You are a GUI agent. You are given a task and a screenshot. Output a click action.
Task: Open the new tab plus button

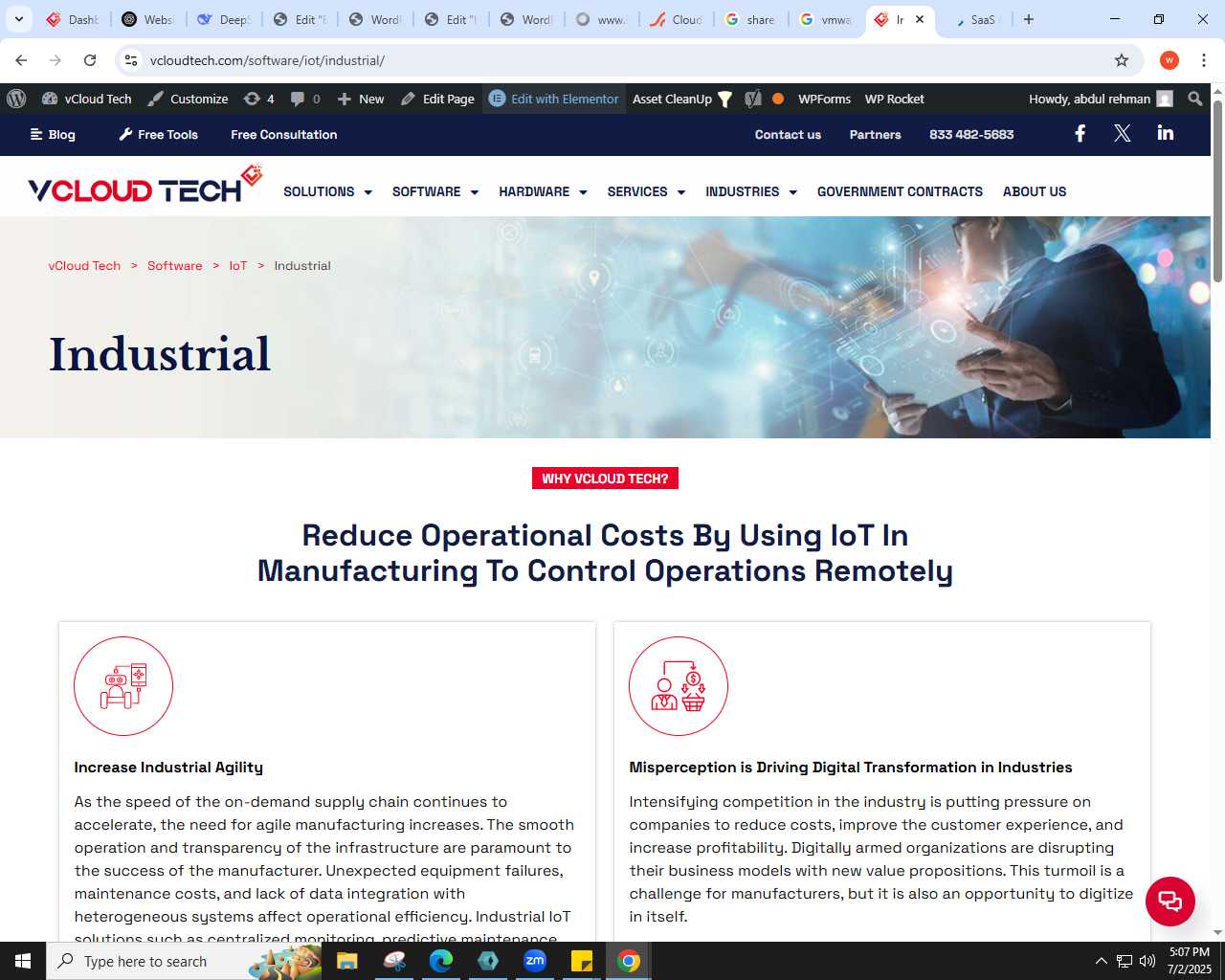pos(1029,19)
